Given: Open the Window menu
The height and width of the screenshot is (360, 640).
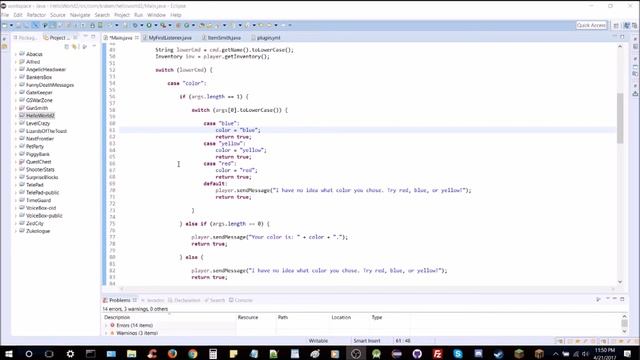Looking at the screenshot, I should pos(156,15).
